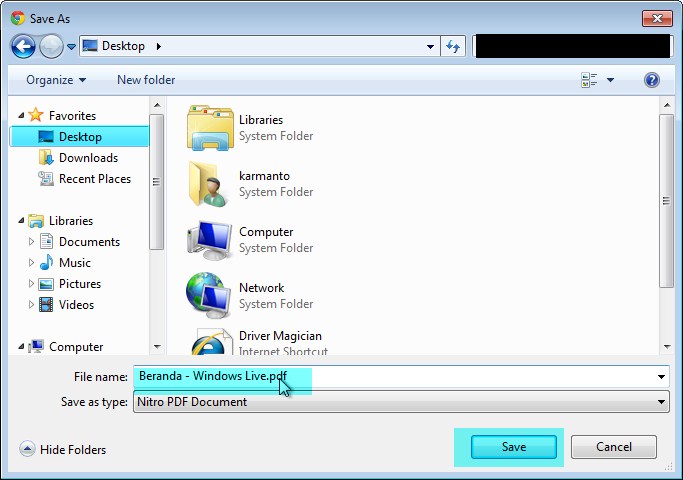The height and width of the screenshot is (480, 683).
Task: Open the File name history dropdown arrow
Action: point(661,377)
